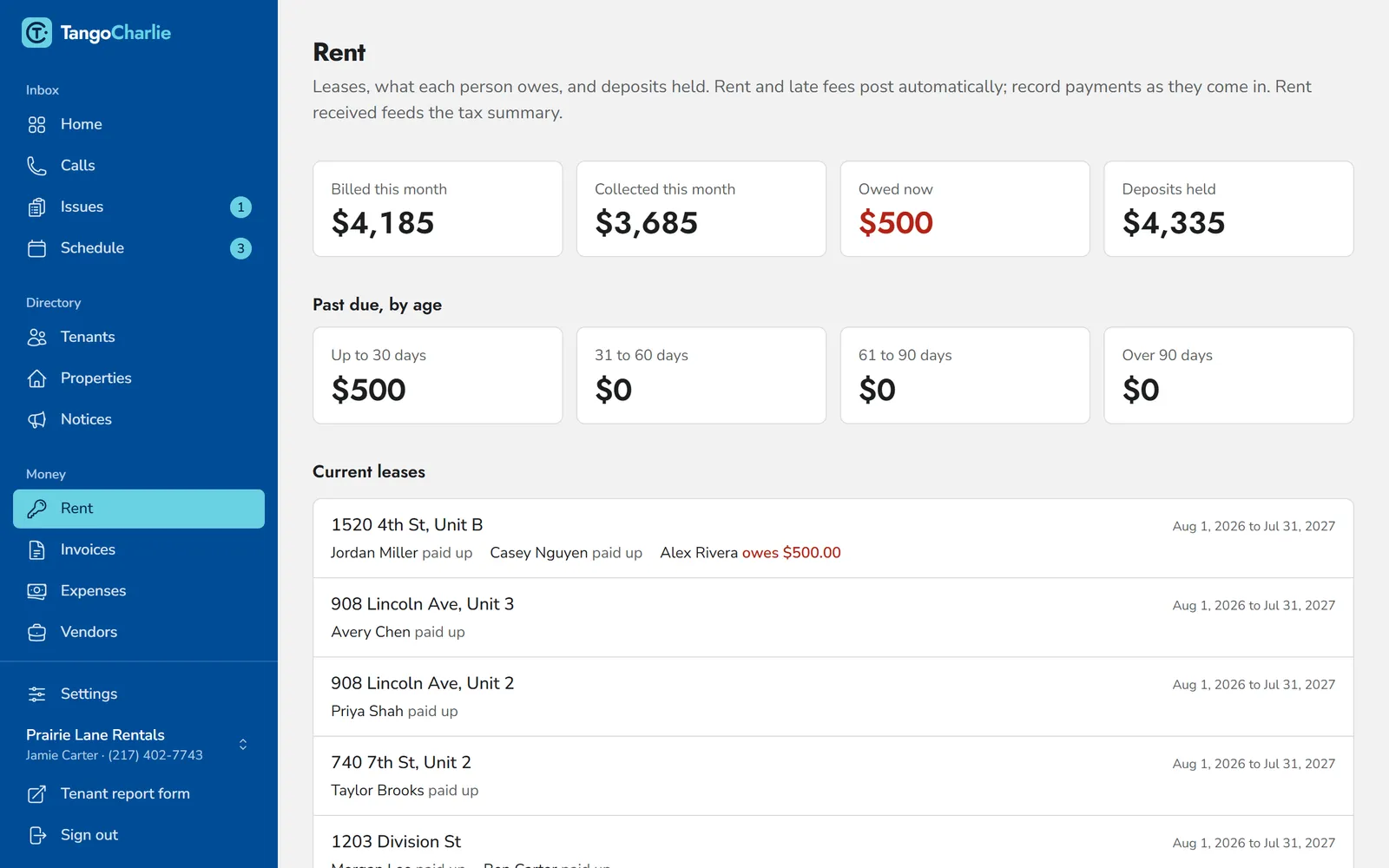
Task: Go to the Home menu item
Action: [x=139, y=124]
